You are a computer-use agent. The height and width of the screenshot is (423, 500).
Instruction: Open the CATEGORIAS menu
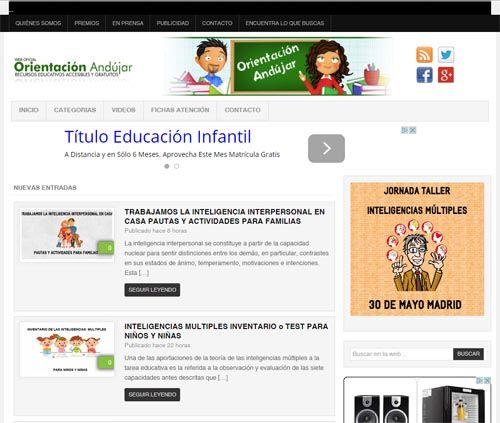pyautogui.click(x=75, y=110)
